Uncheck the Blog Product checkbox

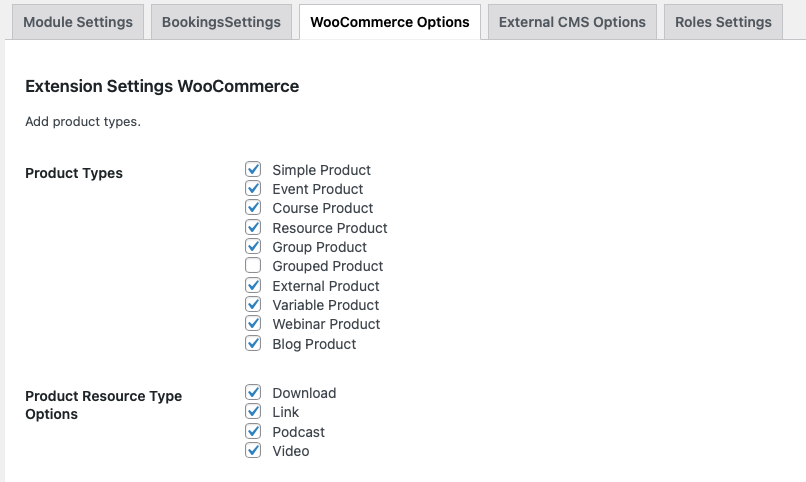pyautogui.click(x=253, y=343)
